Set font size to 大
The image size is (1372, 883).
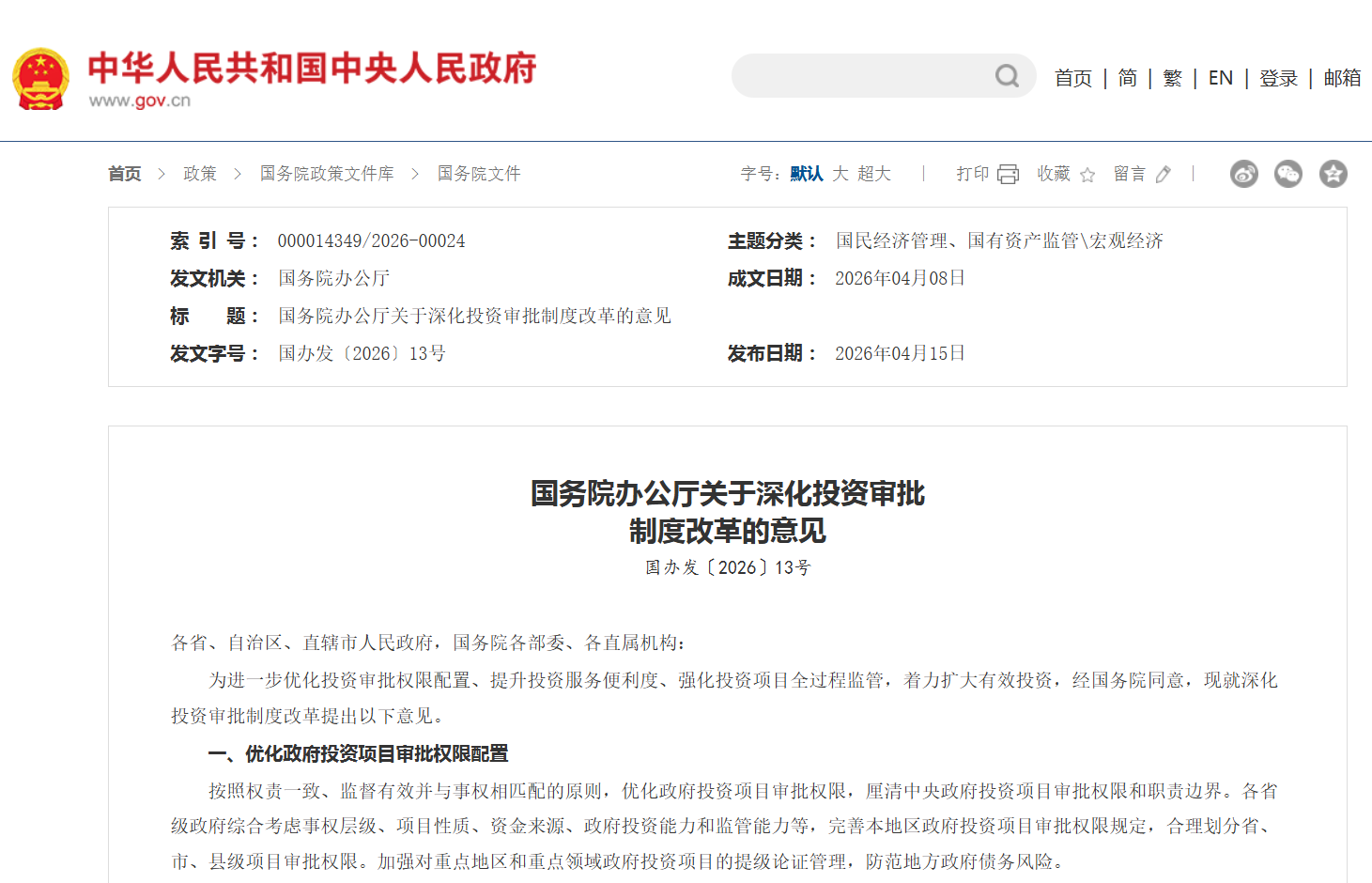840,174
